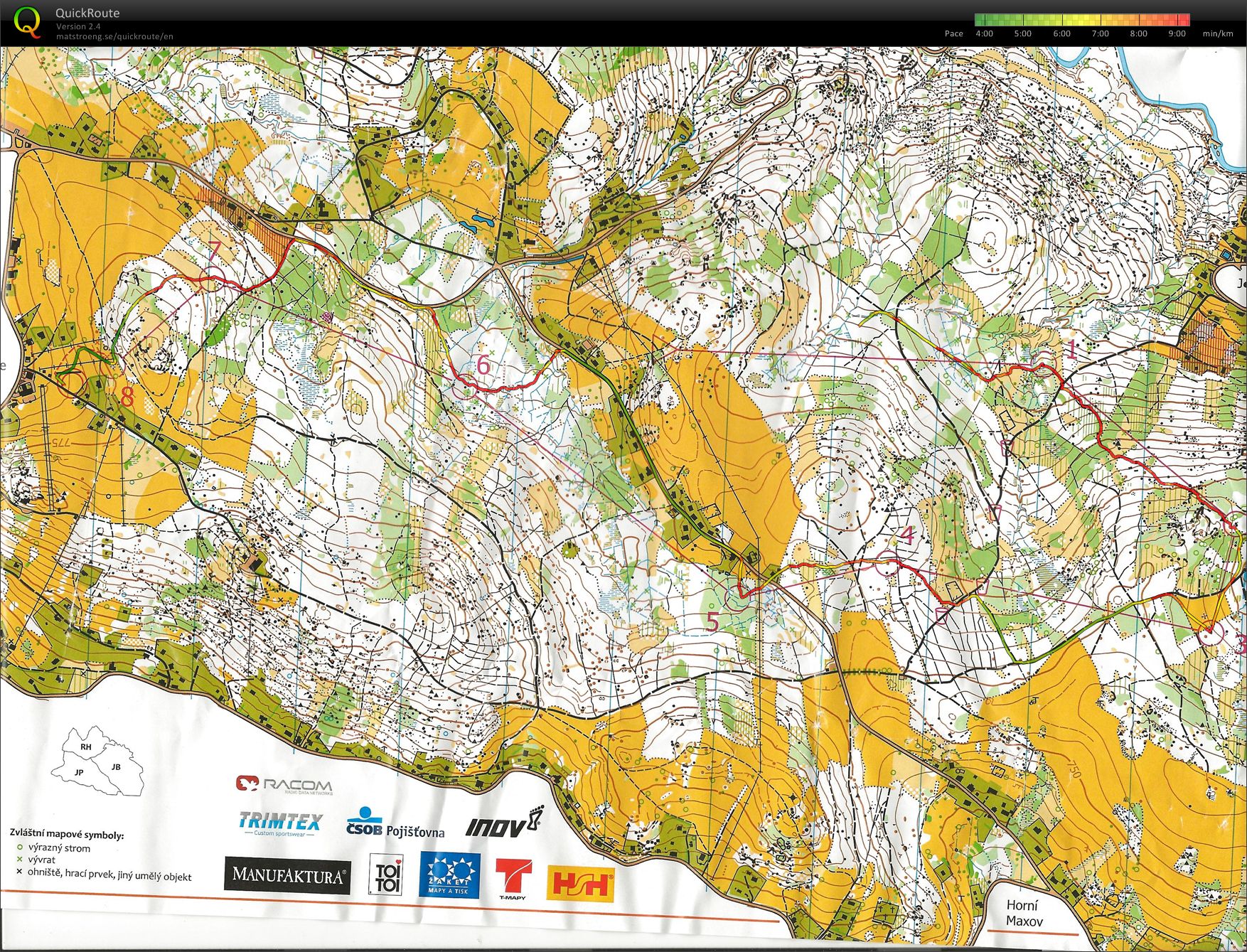Click the pace color gradient scale
The height and width of the screenshot is (952, 1247).
[1081, 20]
